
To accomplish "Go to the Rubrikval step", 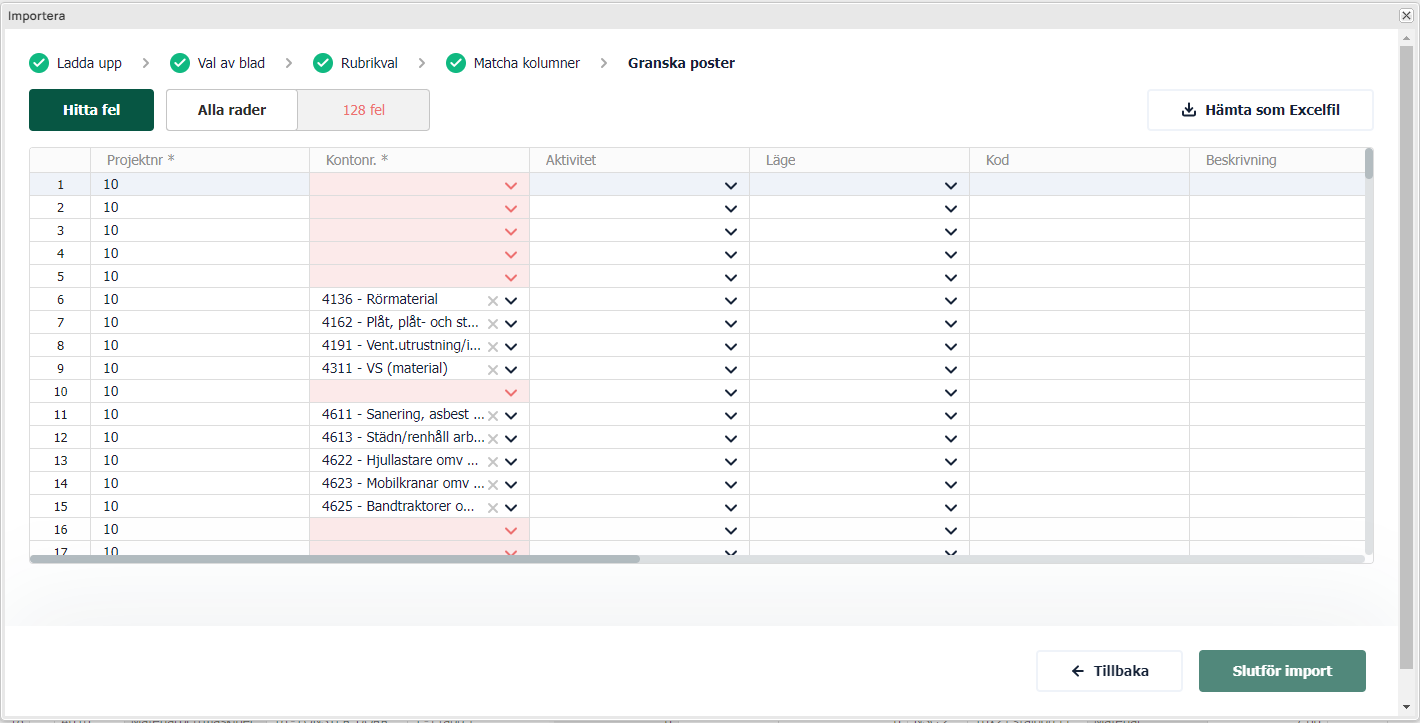I will (x=370, y=63).
